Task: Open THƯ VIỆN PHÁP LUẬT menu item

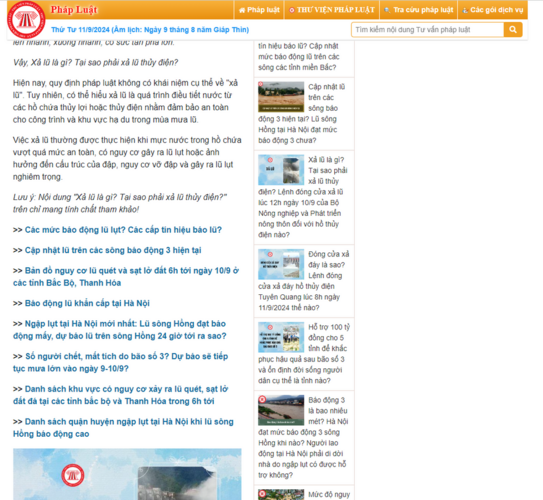Action: pyautogui.click(x=332, y=10)
